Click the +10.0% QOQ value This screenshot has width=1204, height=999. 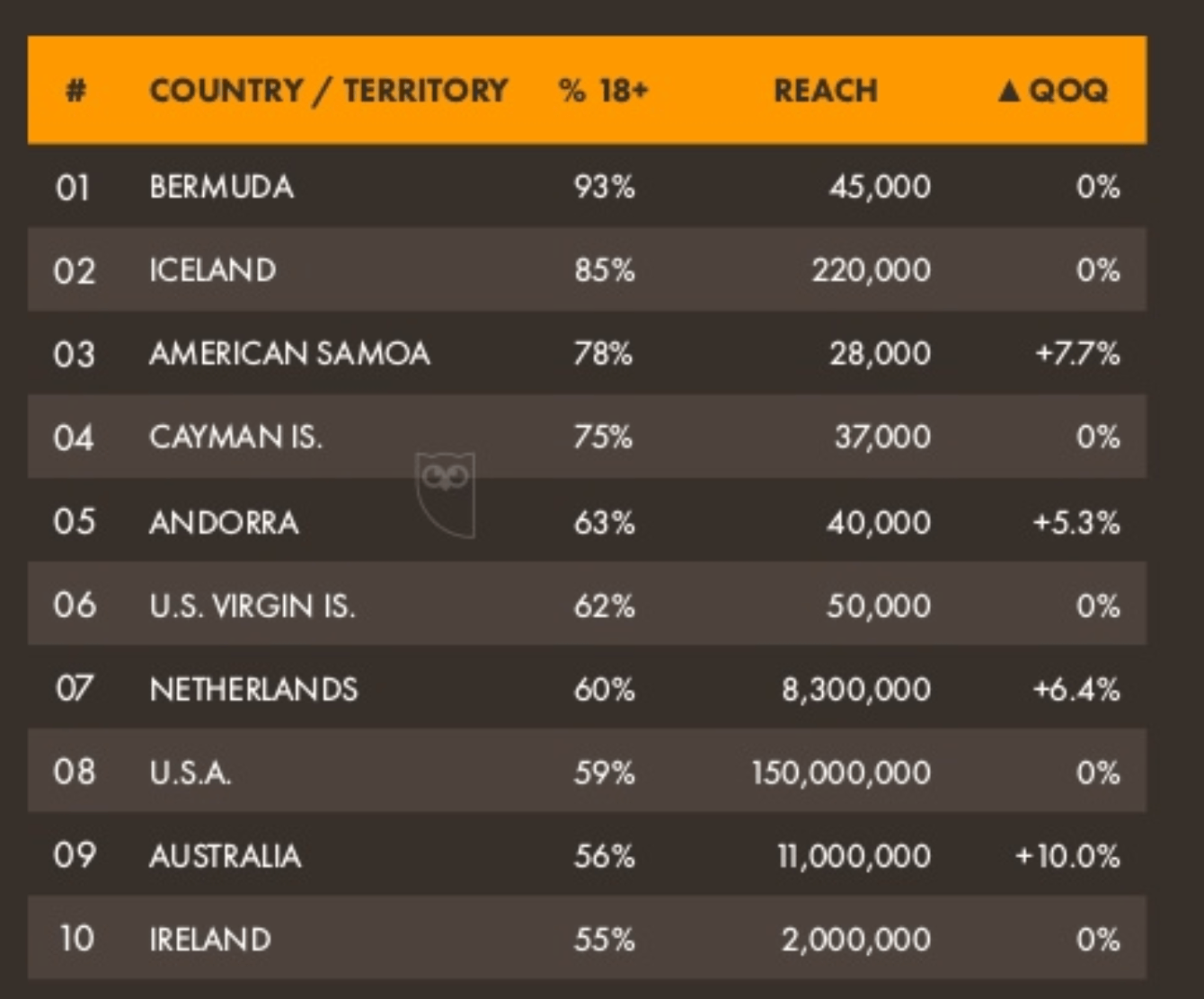click(x=1067, y=856)
